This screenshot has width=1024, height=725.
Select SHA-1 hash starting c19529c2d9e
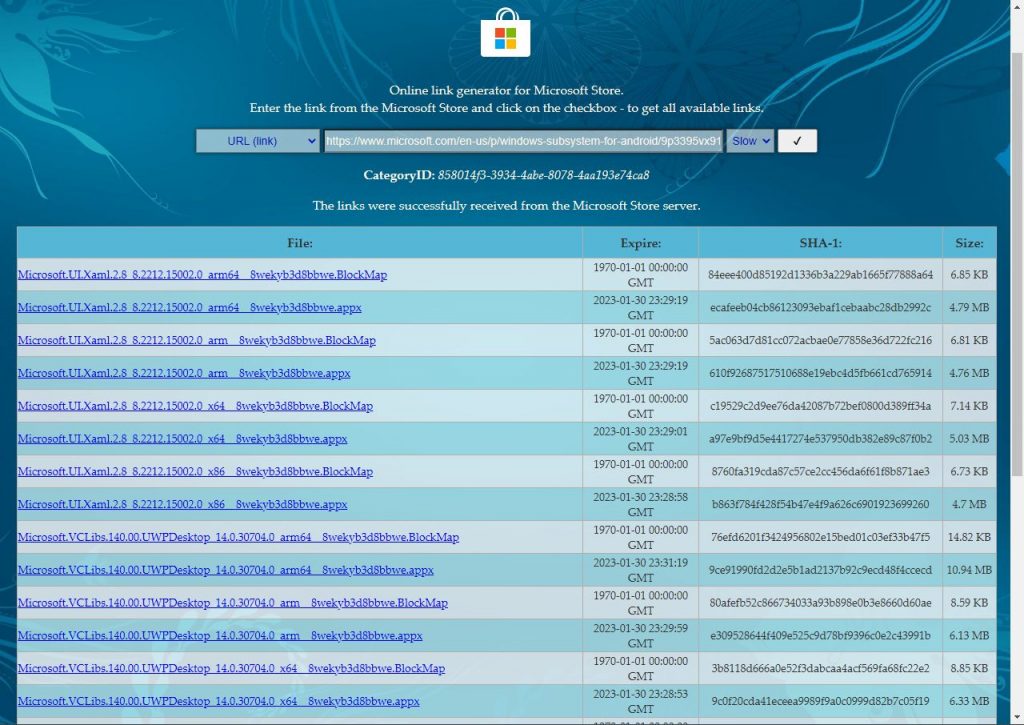pyautogui.click(x=821, y=406)
